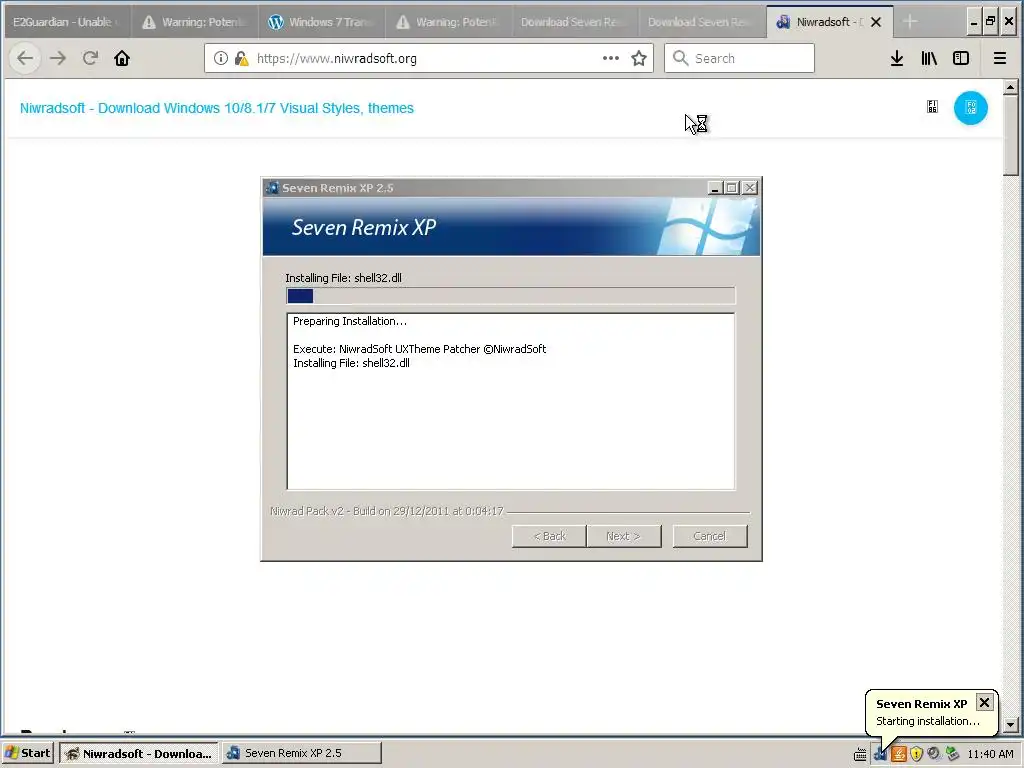Image resolution: width=1024 pixels, height=768 pixels.
Task: Toggle the sidebar view icon
Action: tap(961, 58)
